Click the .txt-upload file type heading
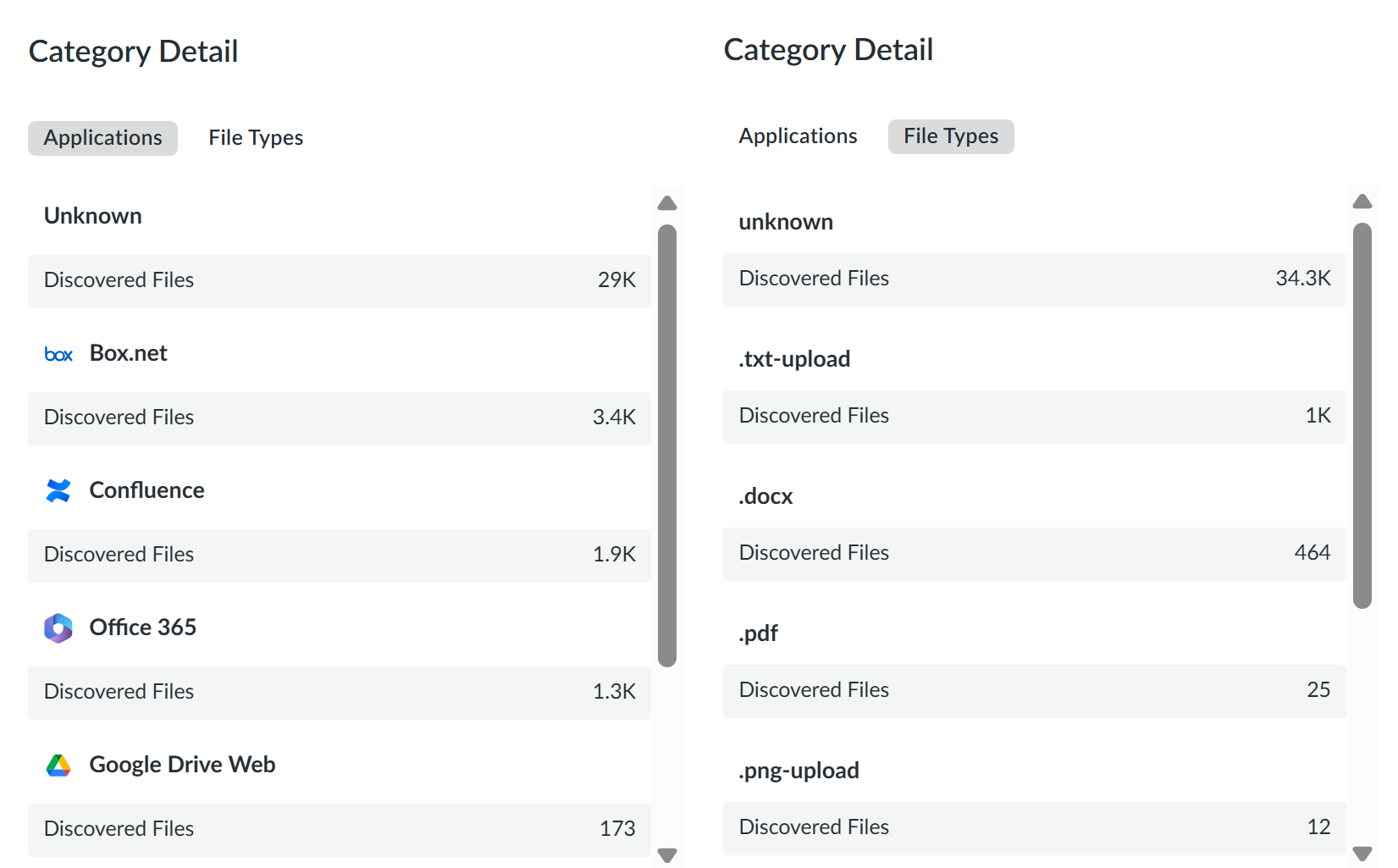Screen dimensions: 1398x868 794,359
